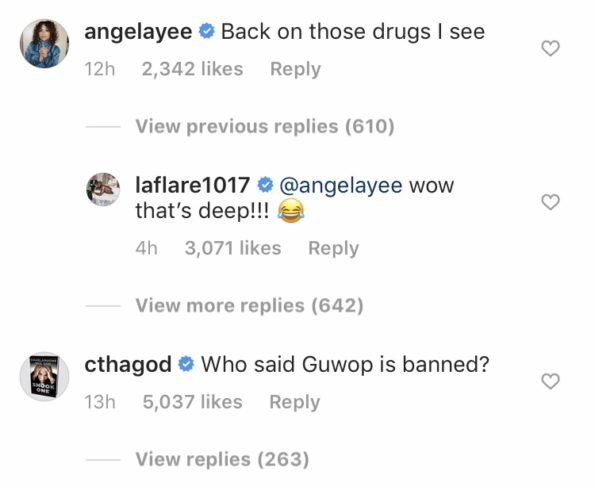Image resolution: width=595 pixels, height=490 pixels.
Task: Like laflare1017's reply with heart icon
Action: tap(550, 202)
